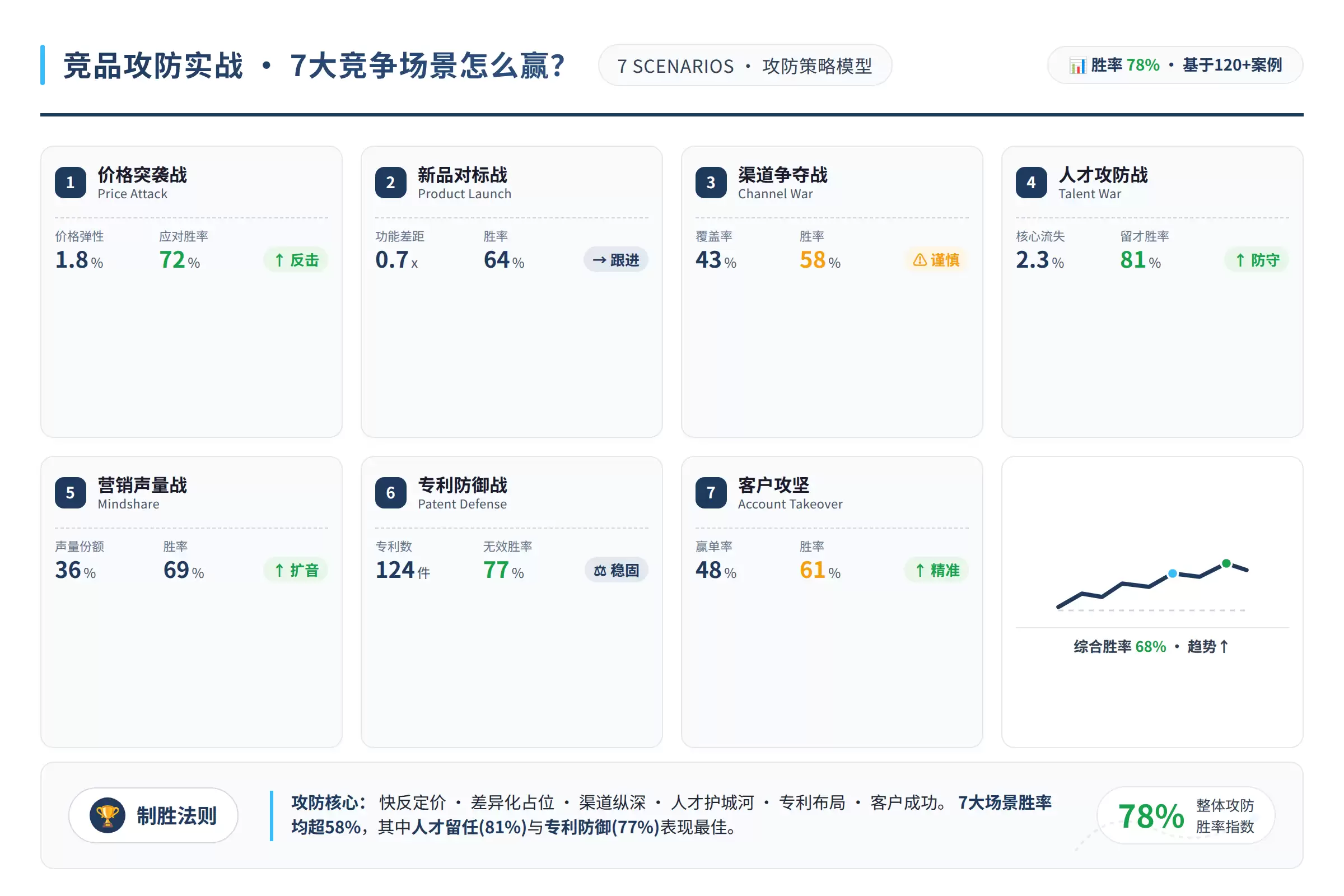Click the number 1 badge of 价格突袭战
Screen dimensions: 1344x896
click(x=71, y=183)
